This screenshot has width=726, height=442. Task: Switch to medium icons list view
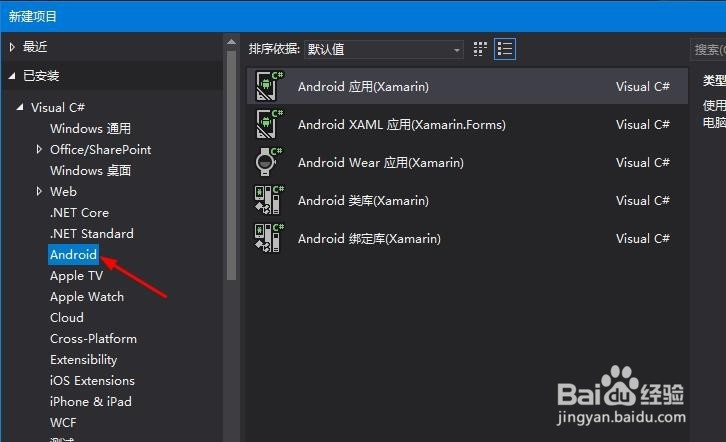[505, 49]
